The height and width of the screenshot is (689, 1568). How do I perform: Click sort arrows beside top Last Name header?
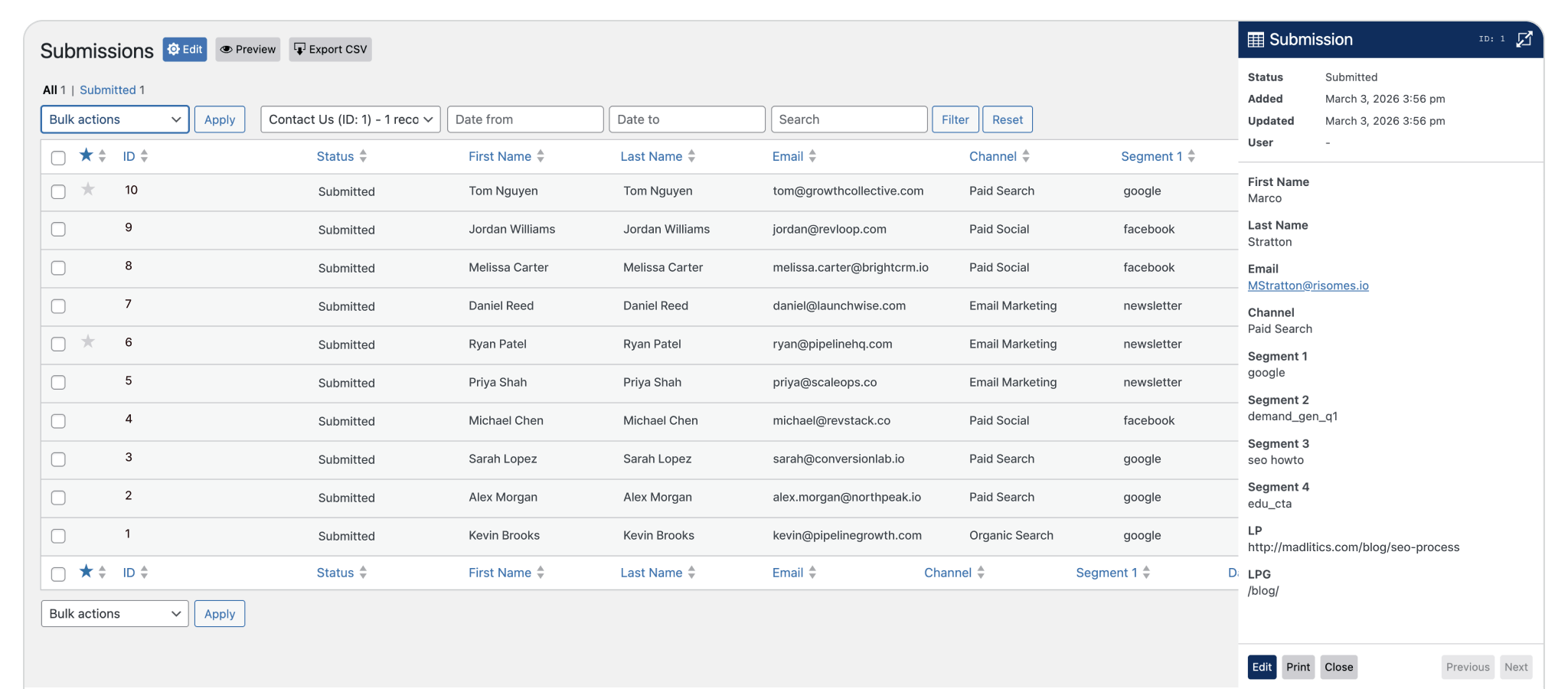[x=691, y=156]
